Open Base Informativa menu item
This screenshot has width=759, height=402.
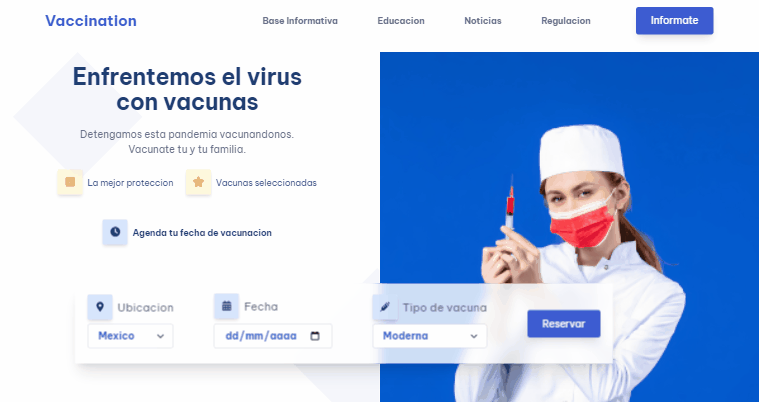tap(300, 21)
